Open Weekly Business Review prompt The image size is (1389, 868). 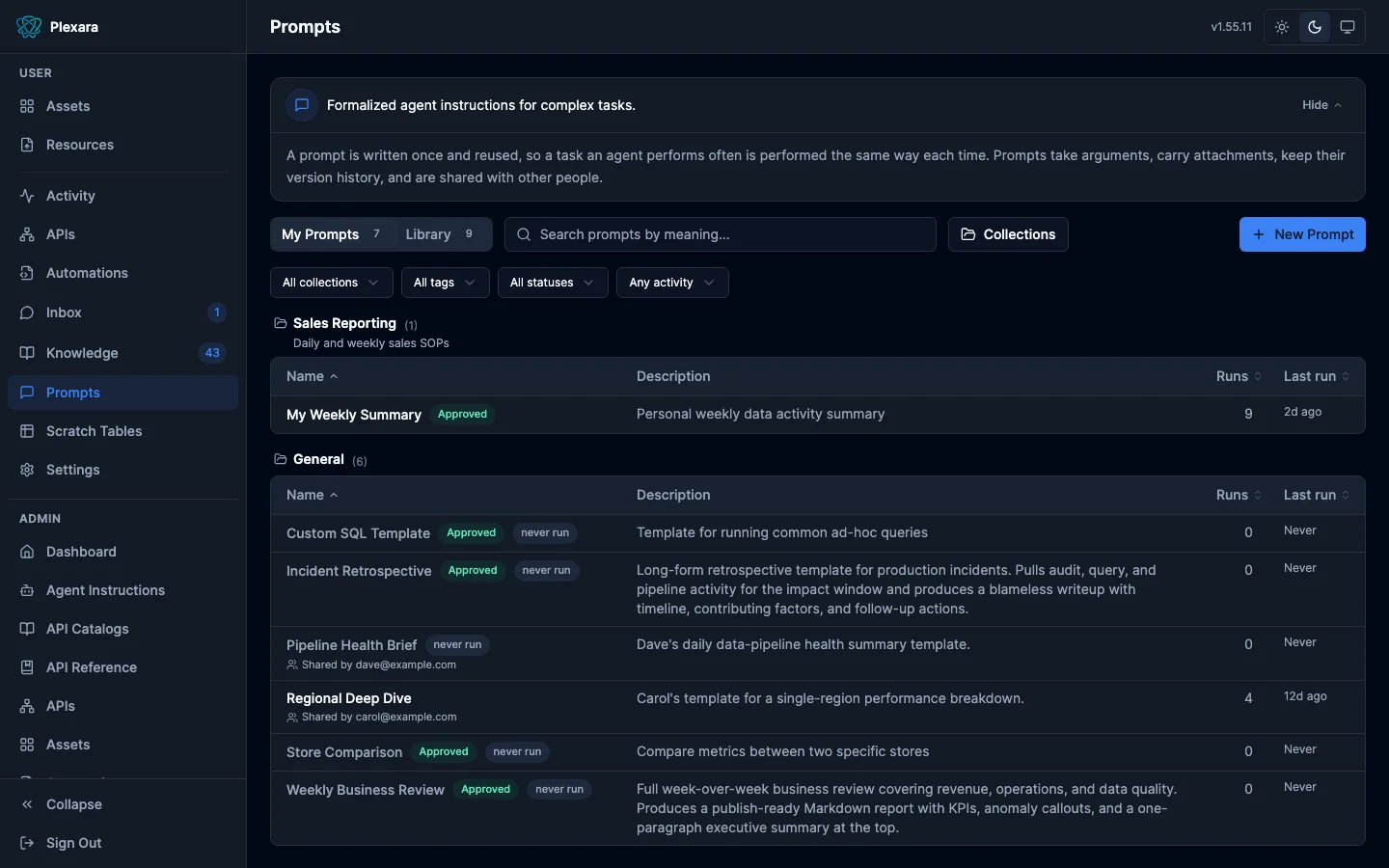click(x=366, y=790)
